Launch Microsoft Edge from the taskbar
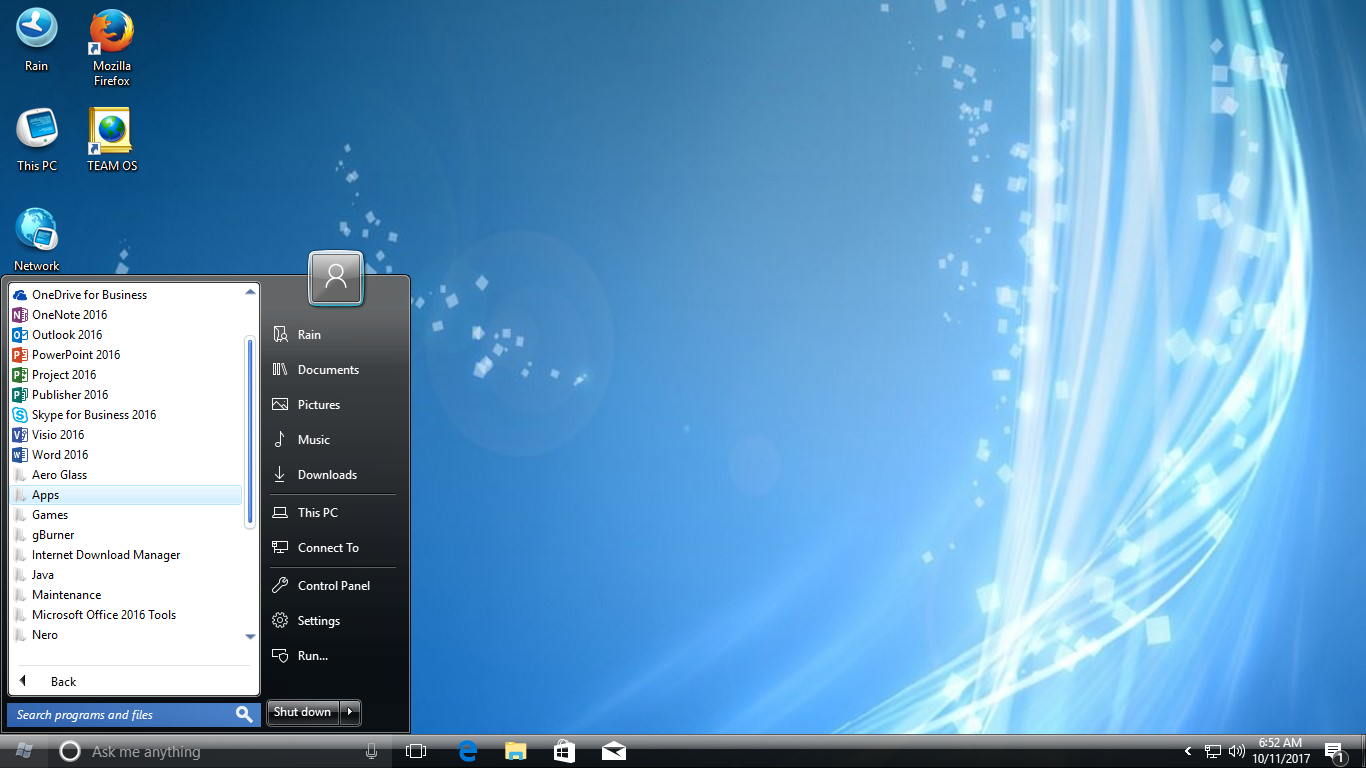The image size is (1366, 768). 467,751
